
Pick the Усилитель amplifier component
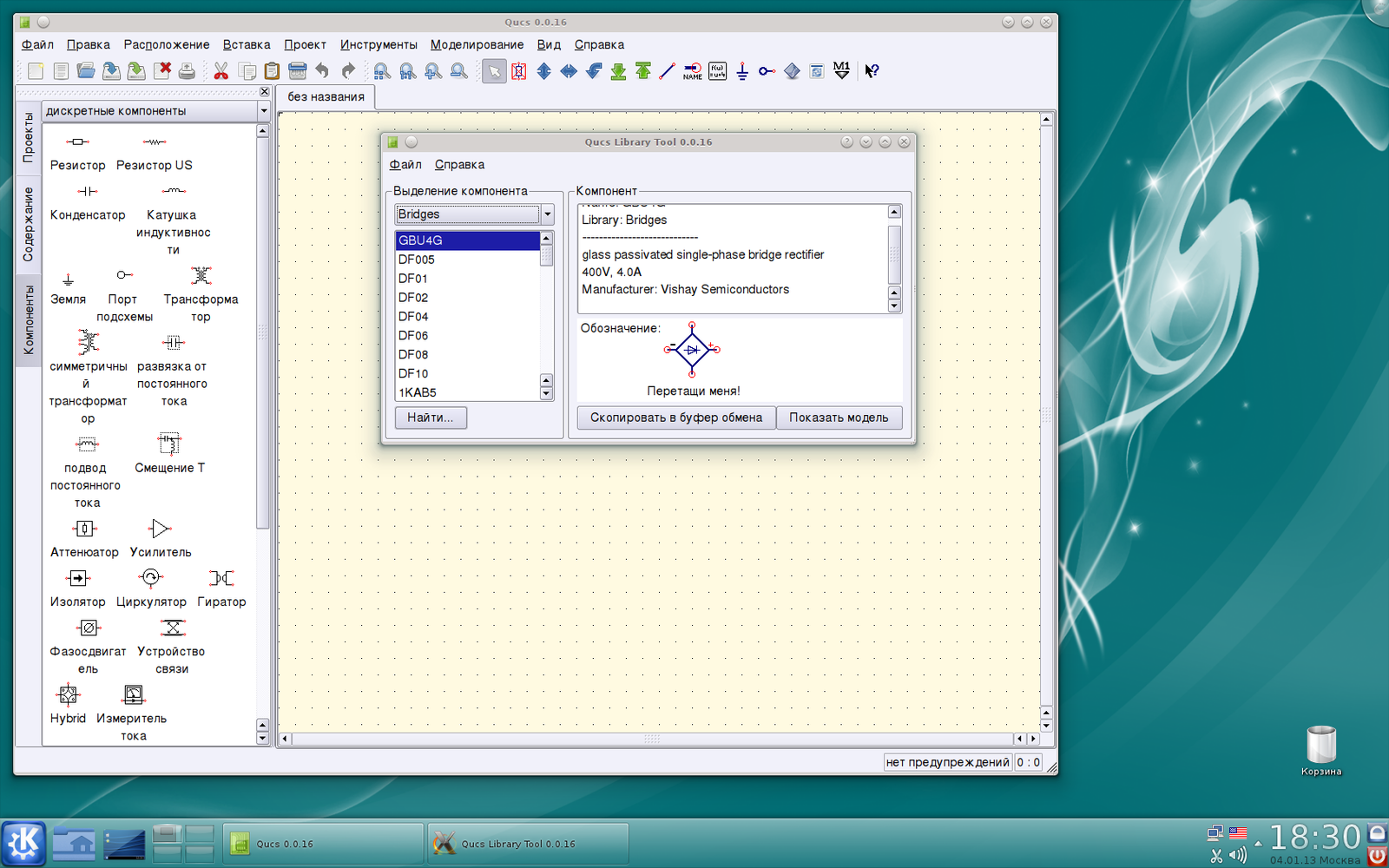point(161,539)
